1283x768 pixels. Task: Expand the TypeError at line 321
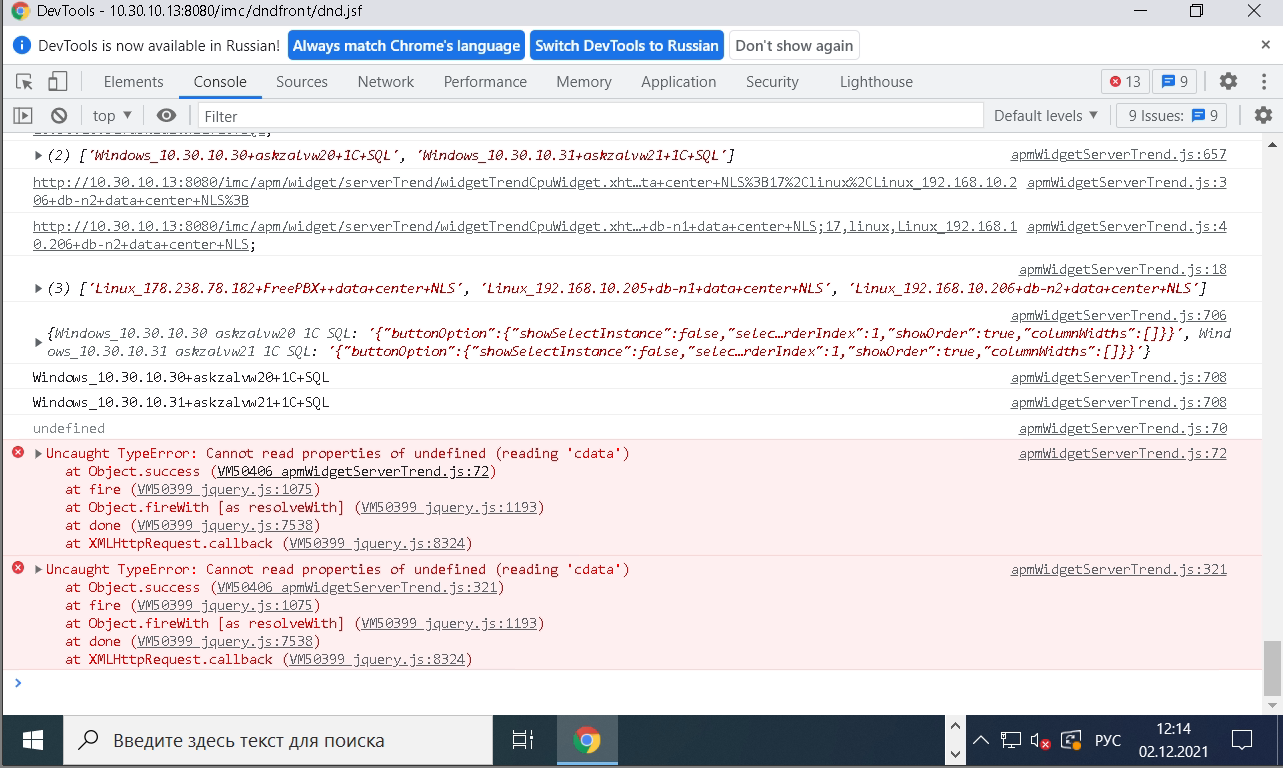click(38, 570)
